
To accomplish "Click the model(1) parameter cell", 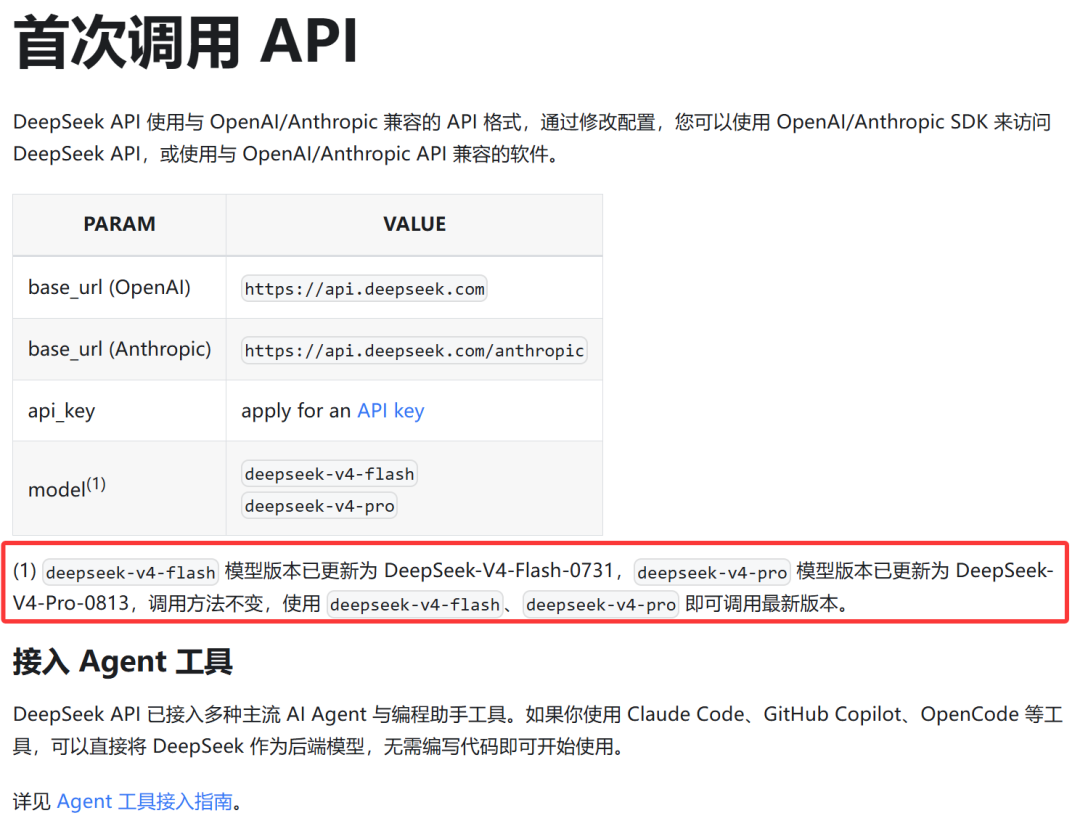I will (x=119, y=488).
